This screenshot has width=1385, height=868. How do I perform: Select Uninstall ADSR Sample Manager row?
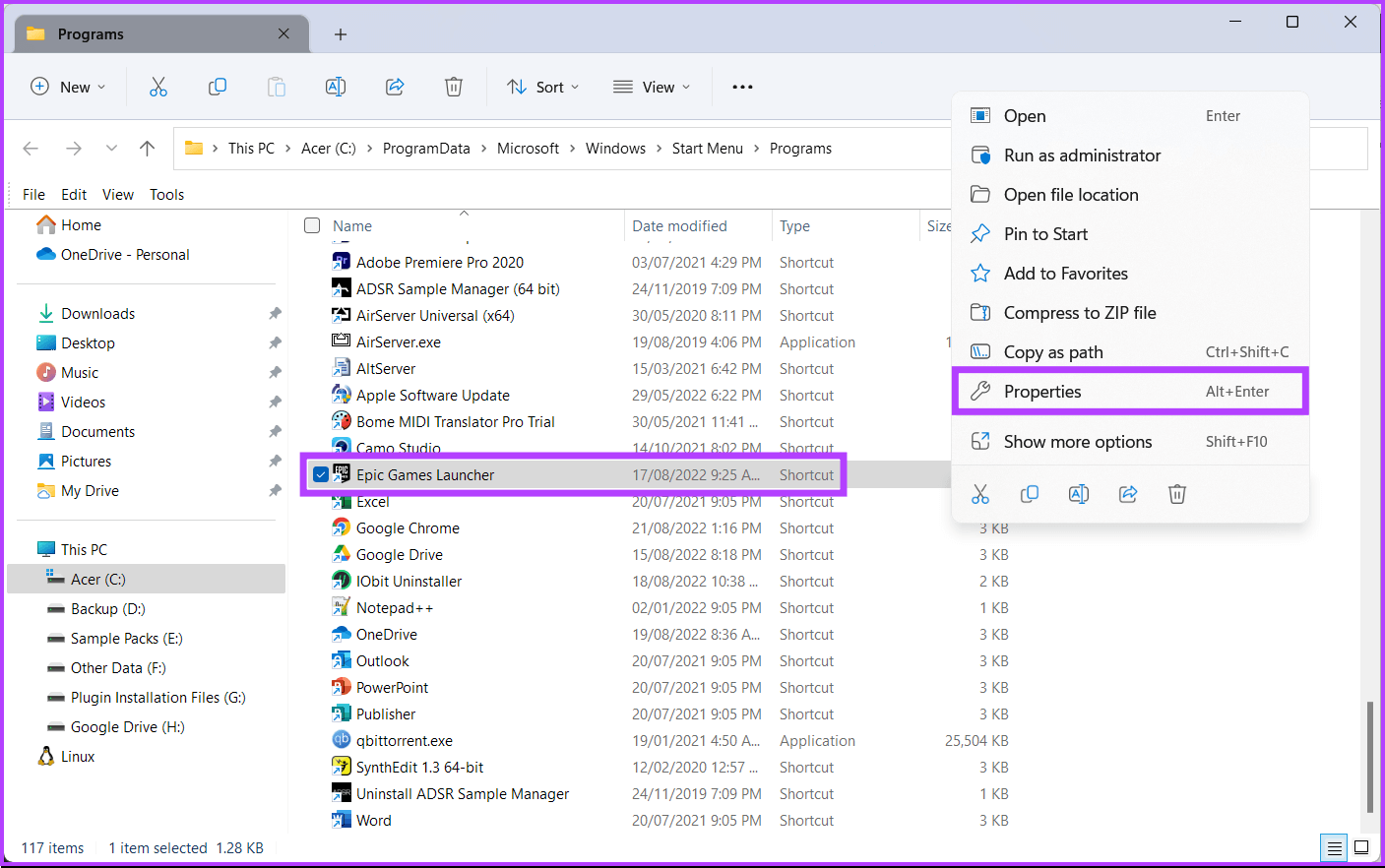[x=669, y=793]
